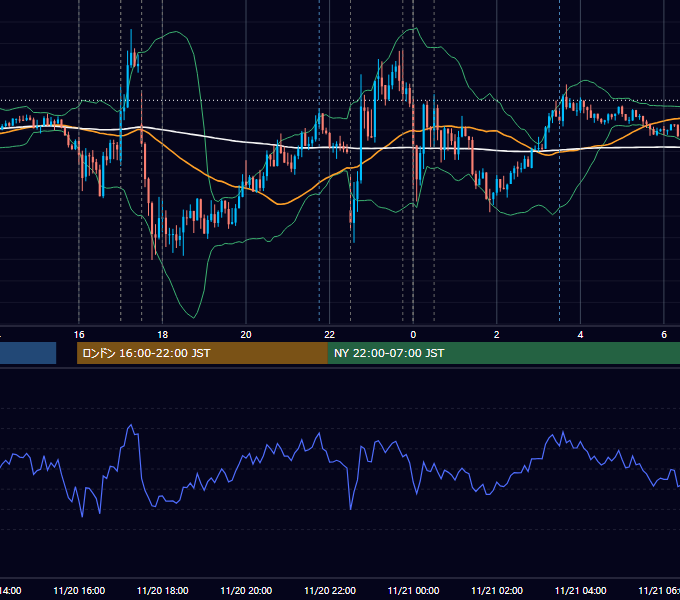The height and width of the screenshot is (600, 680).
Task: Click the hour label 20 on the axis
Action: [x=246, y=335]
